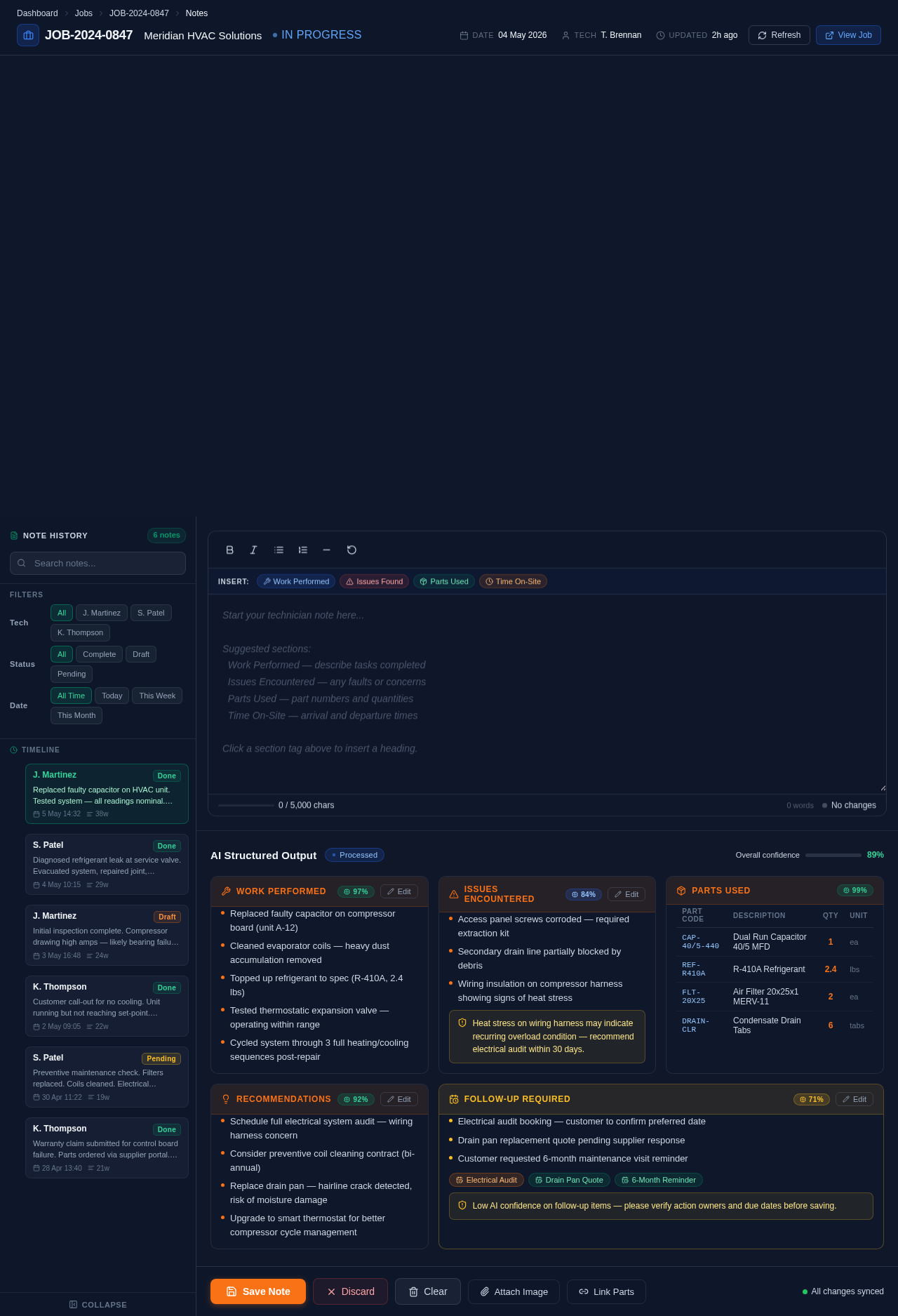Insert numbered list in note editor
The height and width of the screenshot is (1316, 898).
click(x=303, y=550)
